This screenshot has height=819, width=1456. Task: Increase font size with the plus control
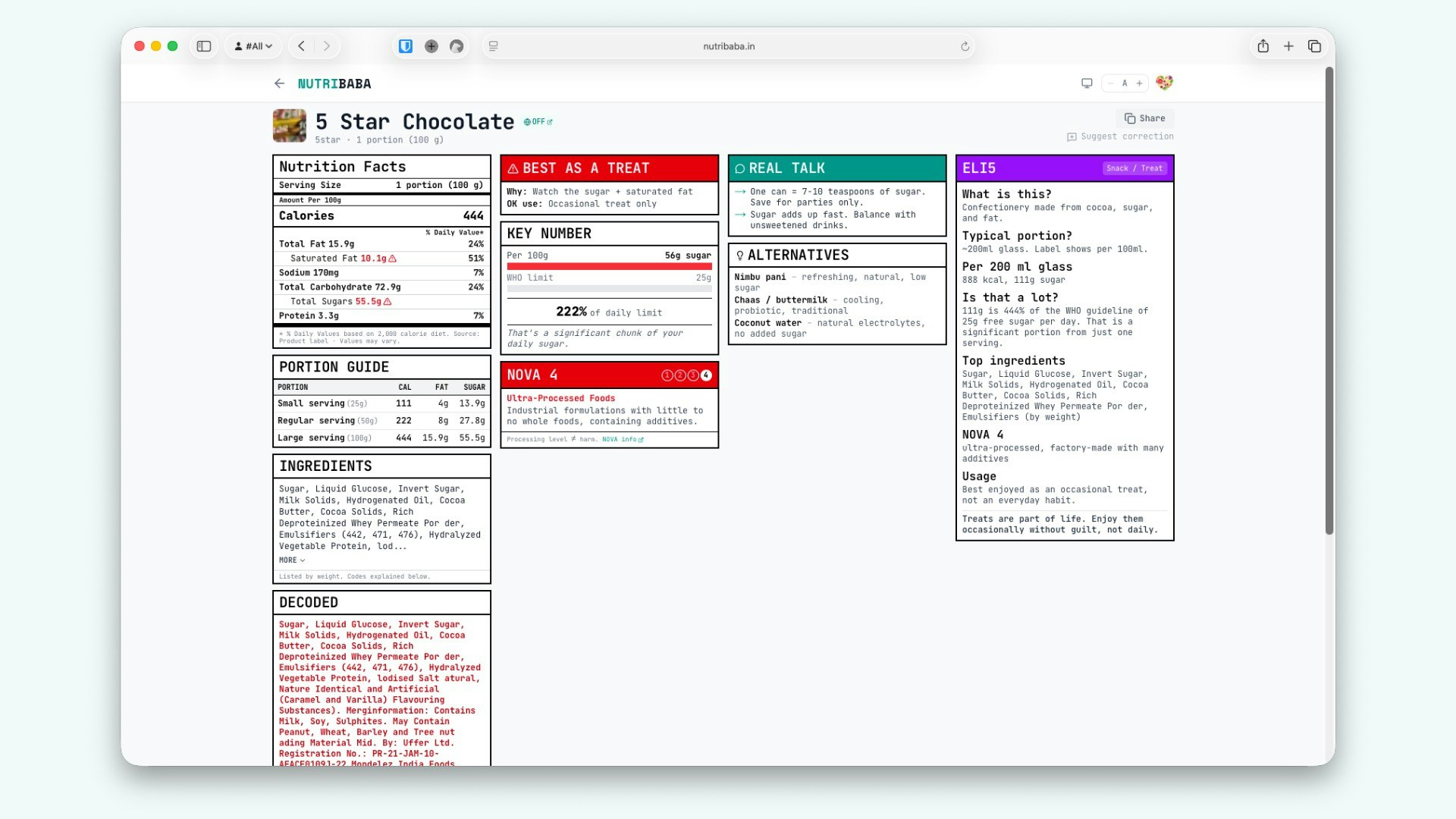pos(1139,83)
